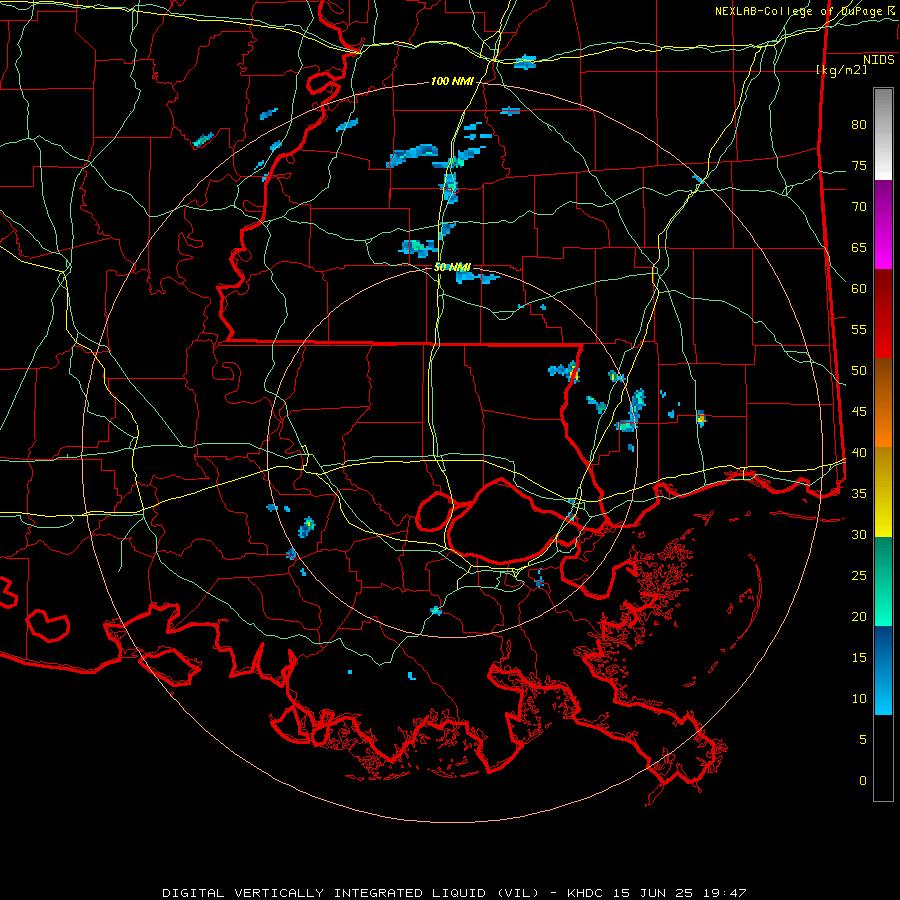Click the scale value 80

click(859, 125)
